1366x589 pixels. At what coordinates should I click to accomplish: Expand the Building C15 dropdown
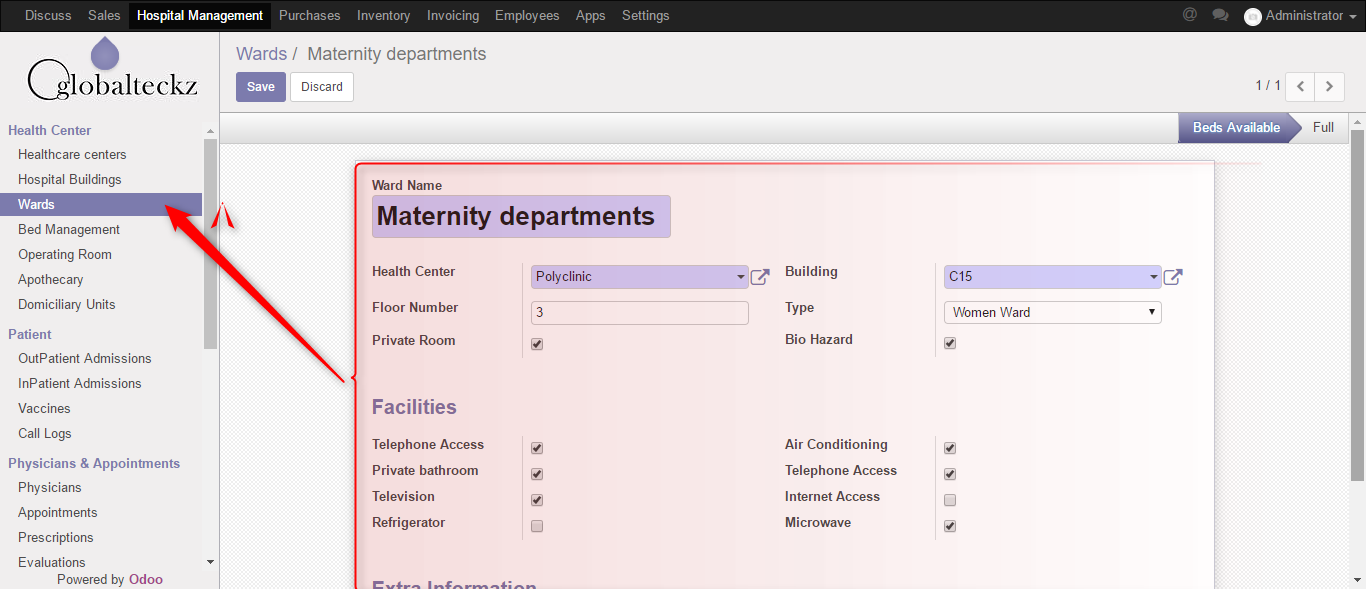click(x=1153, y=277)
